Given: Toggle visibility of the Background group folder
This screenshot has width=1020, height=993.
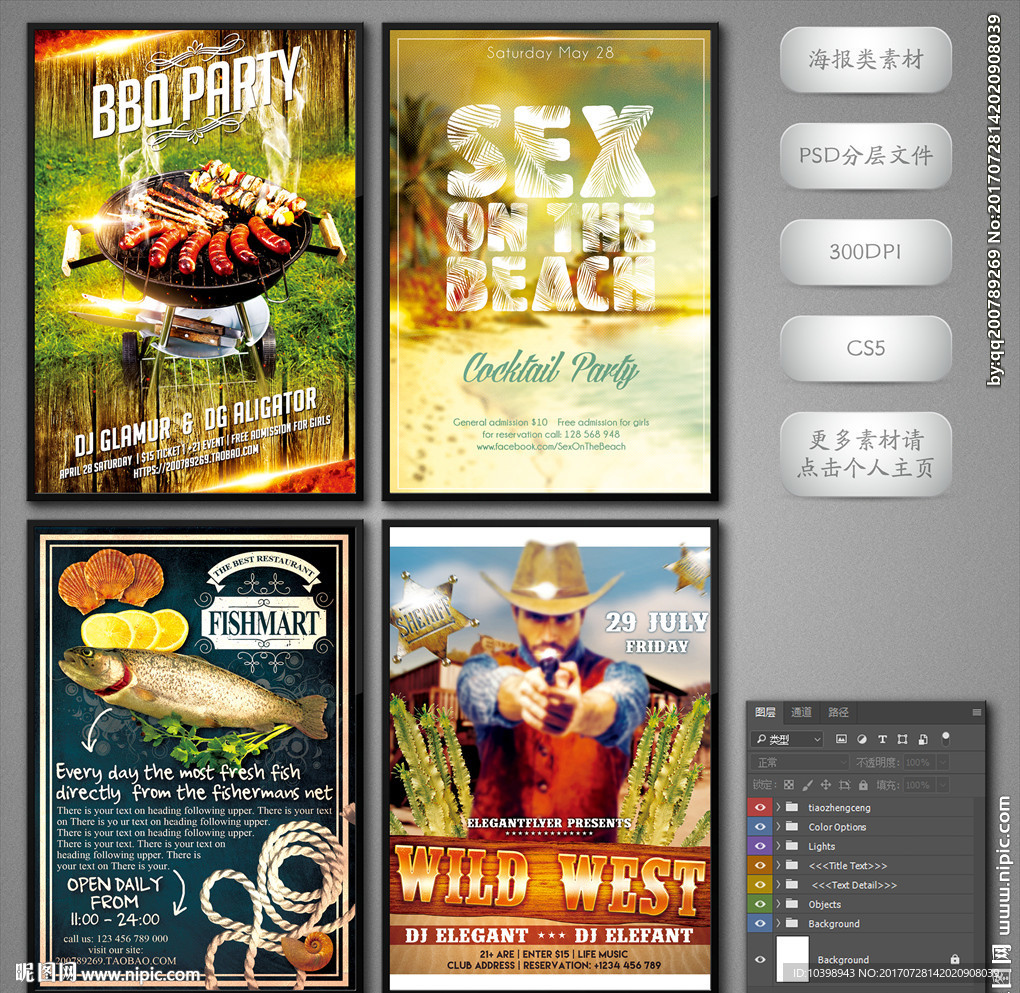Looking at the screenshot, I should click(x=759, y=923).
